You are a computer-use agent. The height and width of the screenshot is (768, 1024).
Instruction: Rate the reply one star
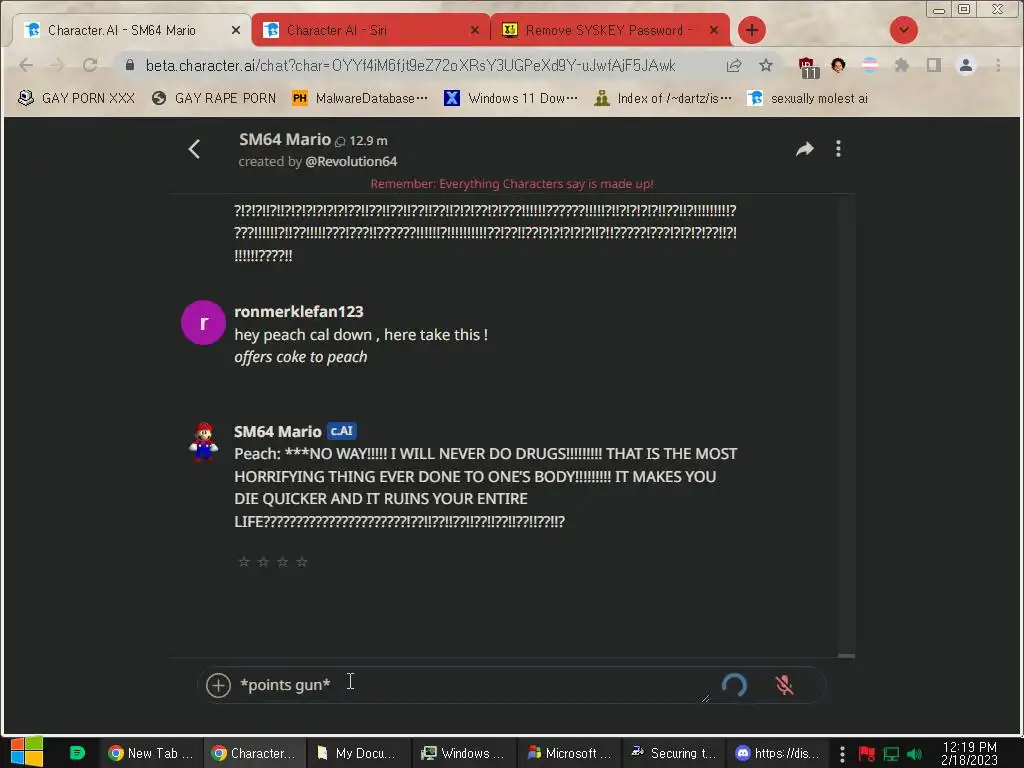tap(244, 562)
